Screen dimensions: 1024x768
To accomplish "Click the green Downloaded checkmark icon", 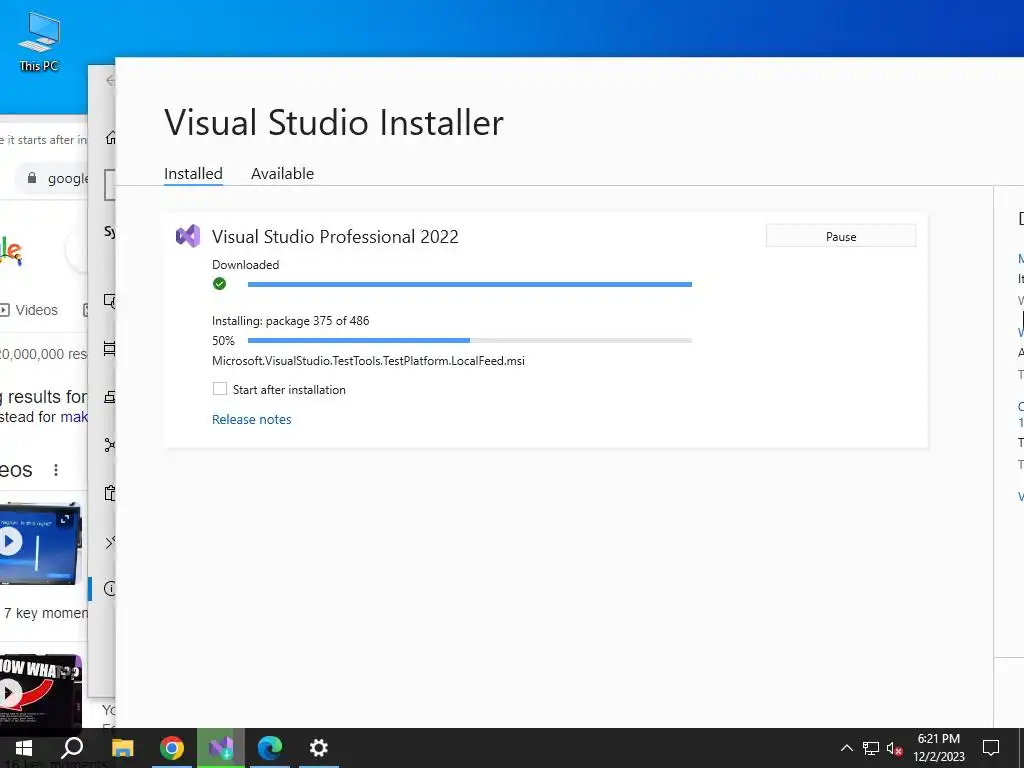I will [219, 283].
